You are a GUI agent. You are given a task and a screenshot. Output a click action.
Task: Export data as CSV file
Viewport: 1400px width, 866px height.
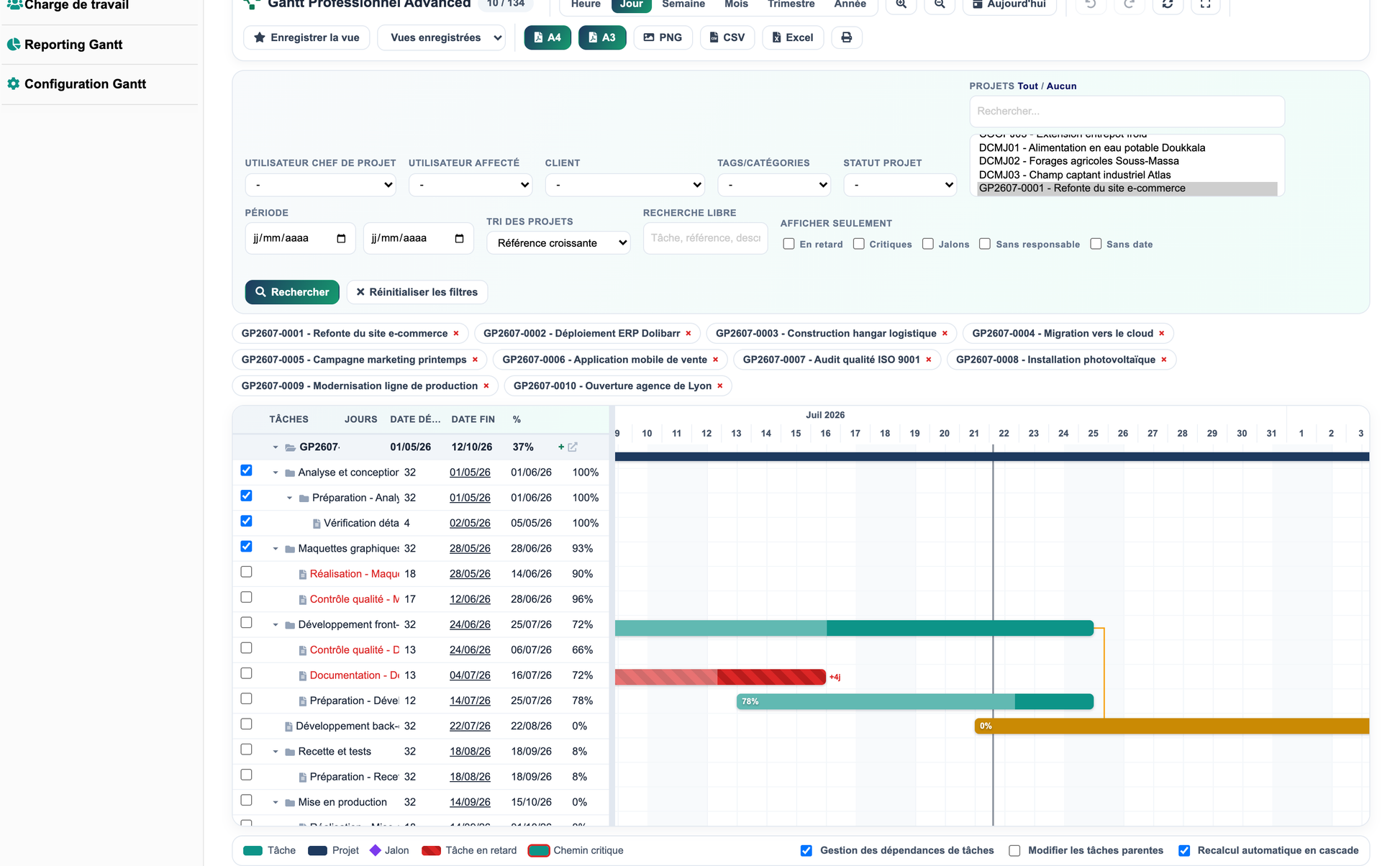(727, 37)
